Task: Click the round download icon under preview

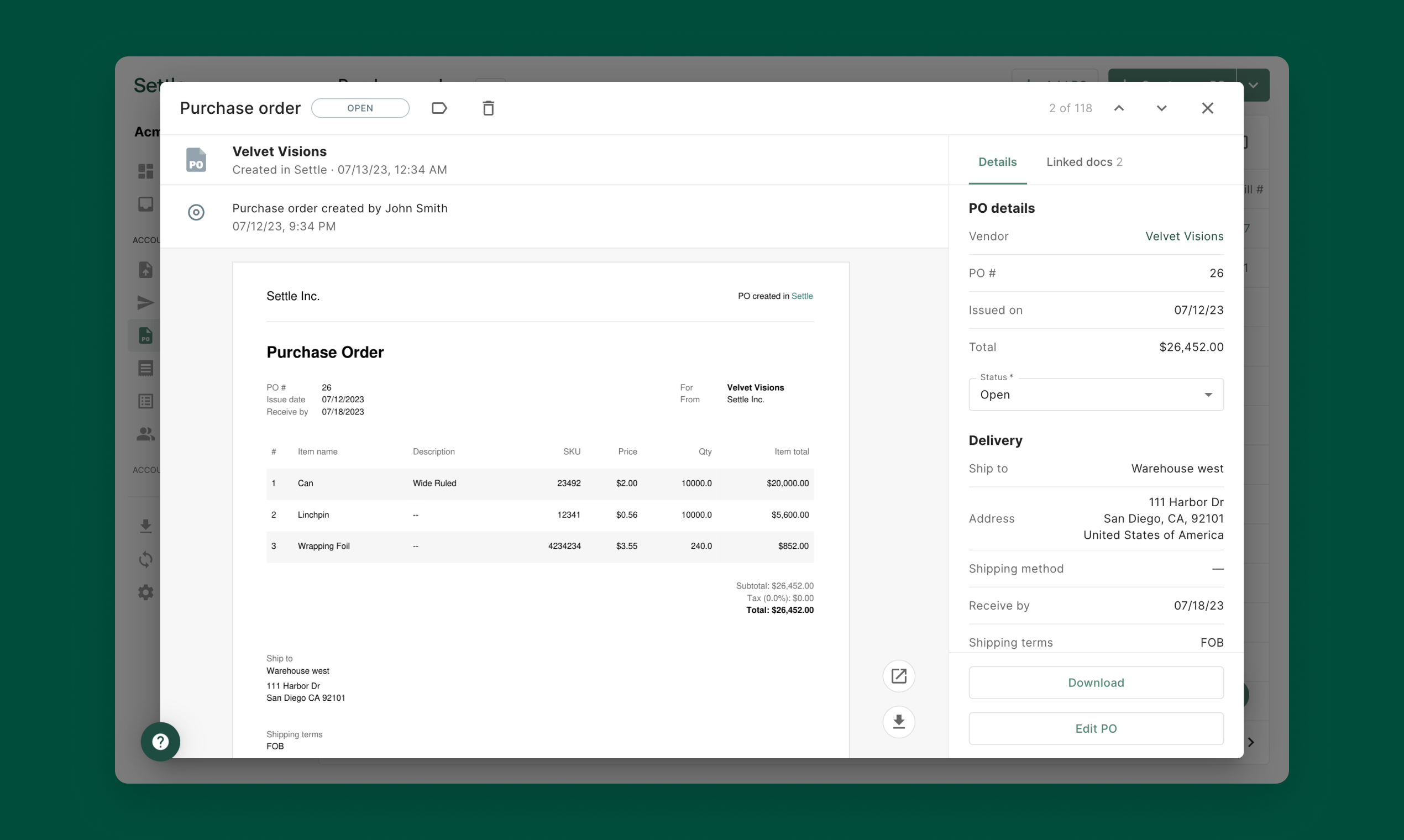Action: pyautogui.click(x=898, y=722)
